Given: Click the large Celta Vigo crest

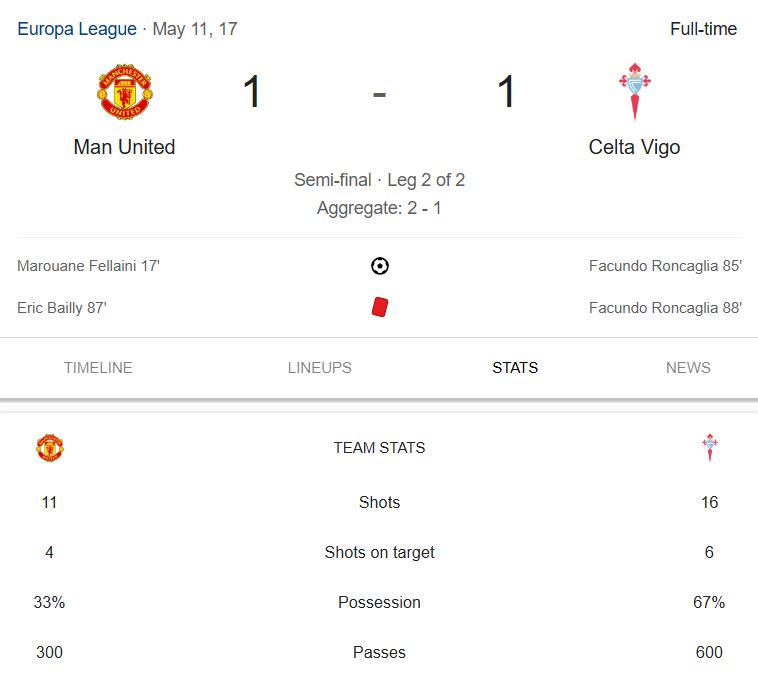Looking at the screenshot, I should [x=635, y=91].
